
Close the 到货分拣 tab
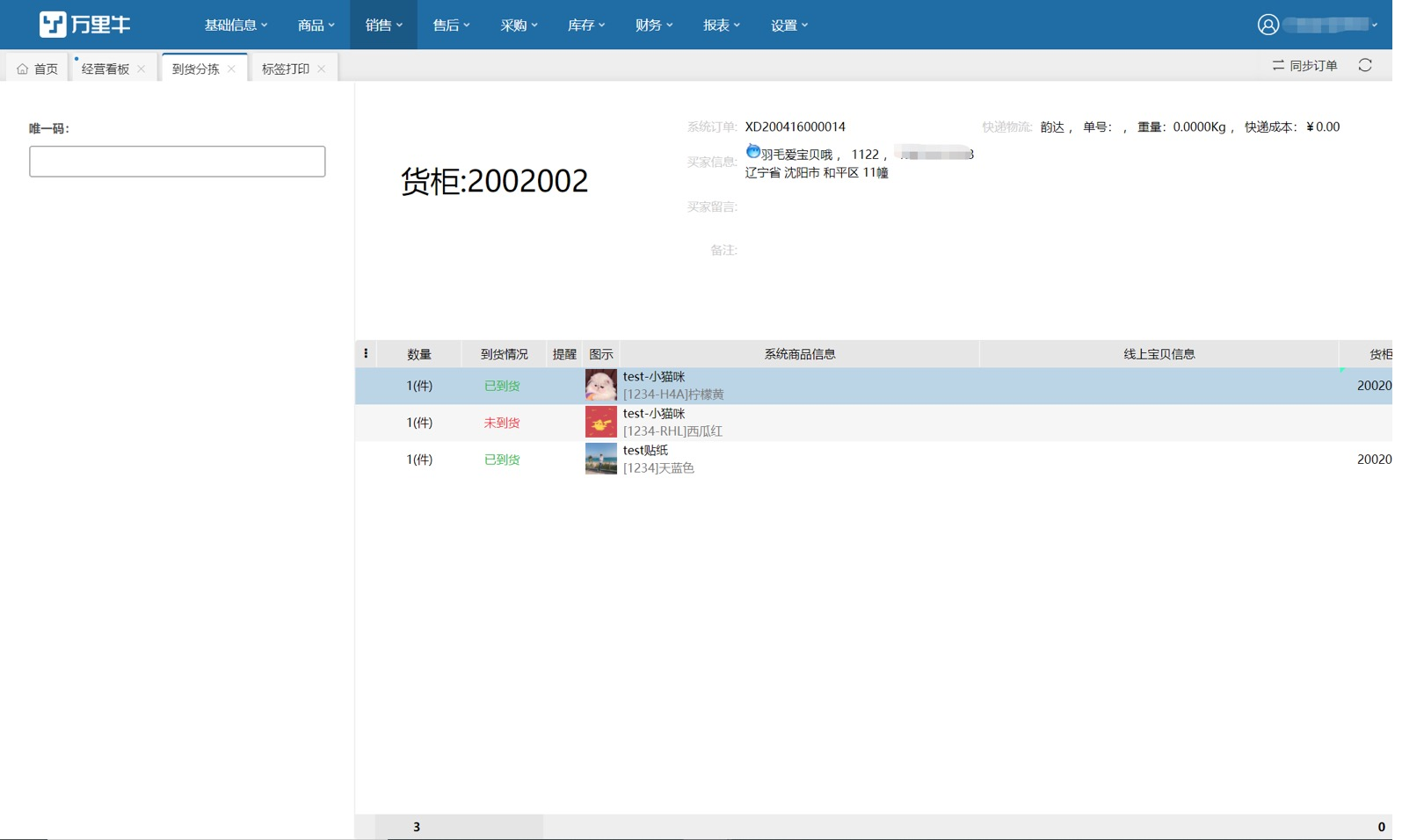[231, 69]
